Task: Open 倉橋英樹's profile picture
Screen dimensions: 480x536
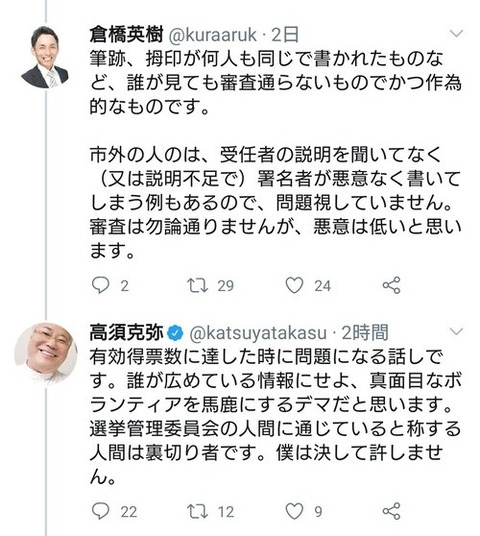Action: click(x=45, y=56)
